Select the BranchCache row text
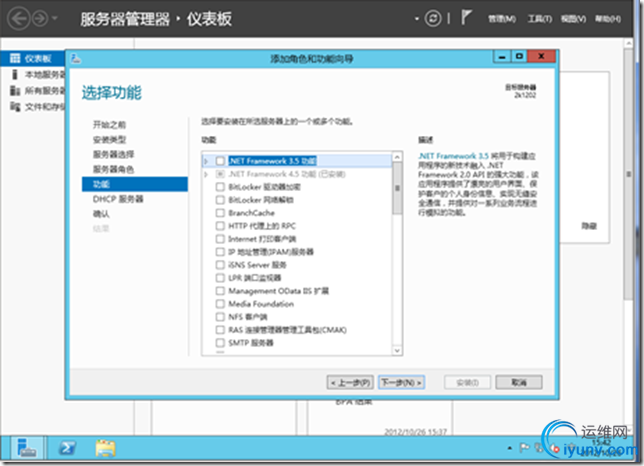 [x=251, y=213]
